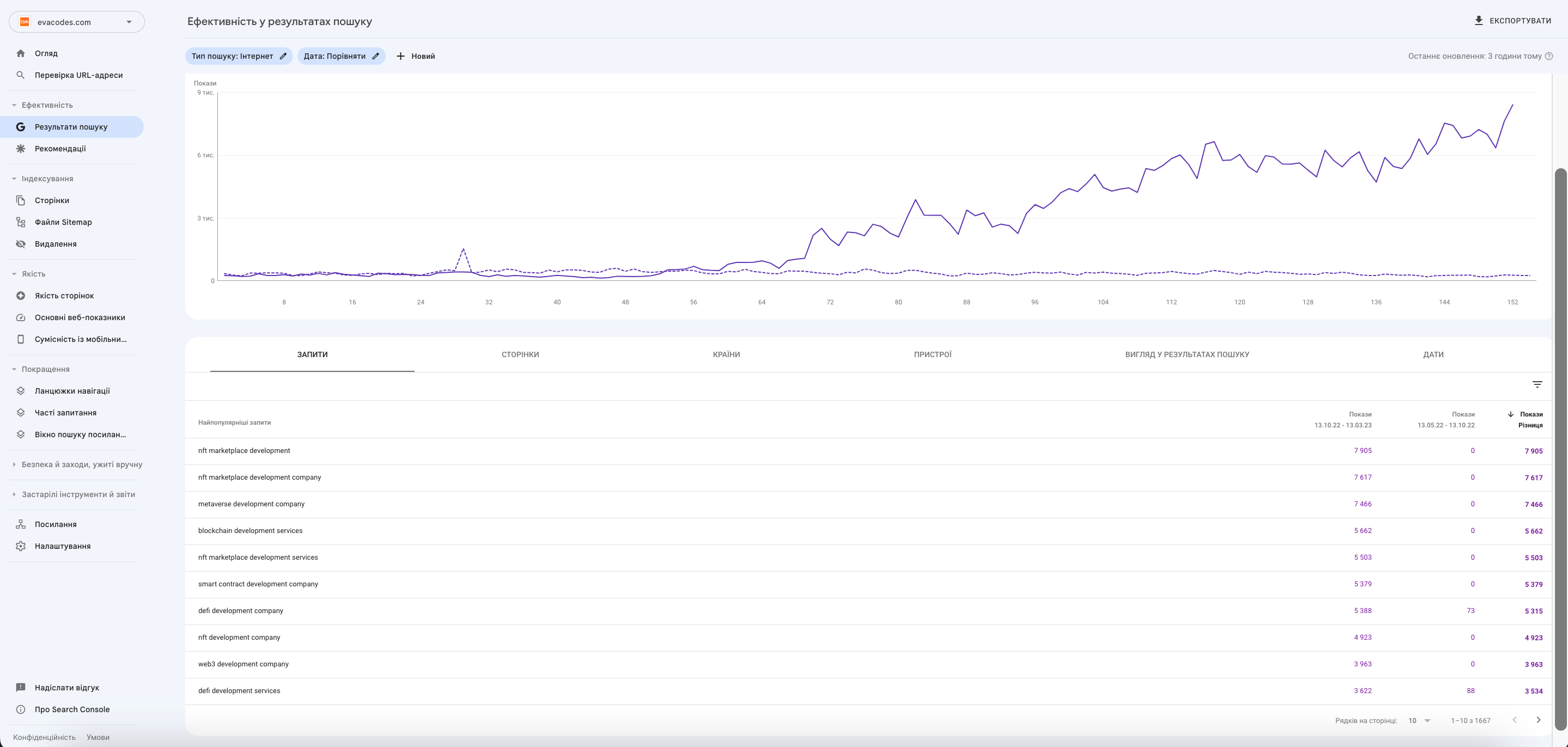Click the Надіслати відгук feedback icon
This screenshot has width=1568, height=747.
point(21,688)
